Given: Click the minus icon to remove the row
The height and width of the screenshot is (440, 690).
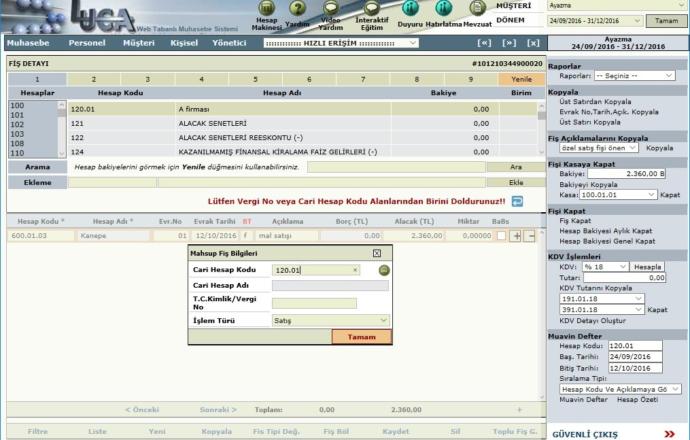Looking at the screenshot, I should (531, 236).
